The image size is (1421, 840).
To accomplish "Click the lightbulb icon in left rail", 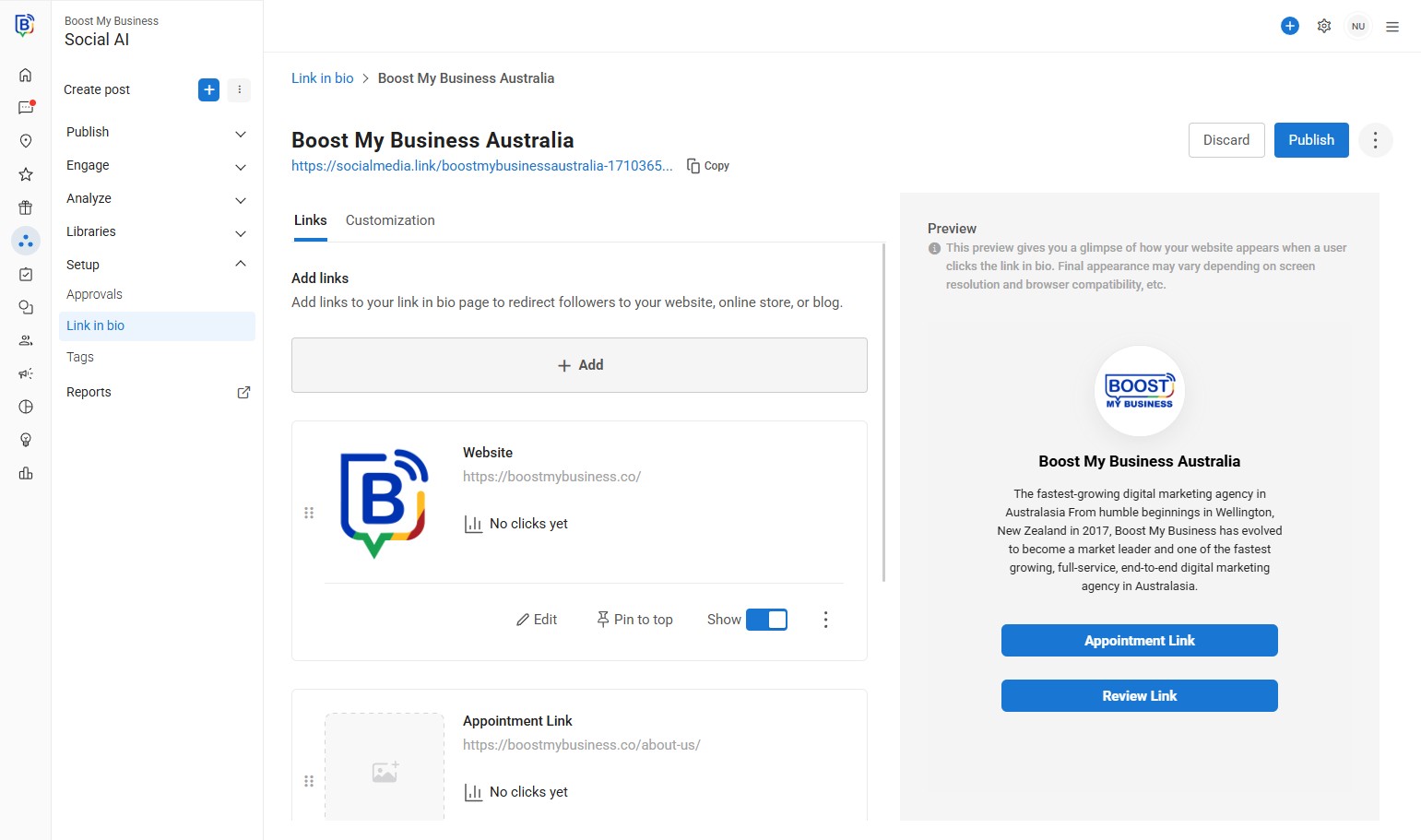I will 26,440.
